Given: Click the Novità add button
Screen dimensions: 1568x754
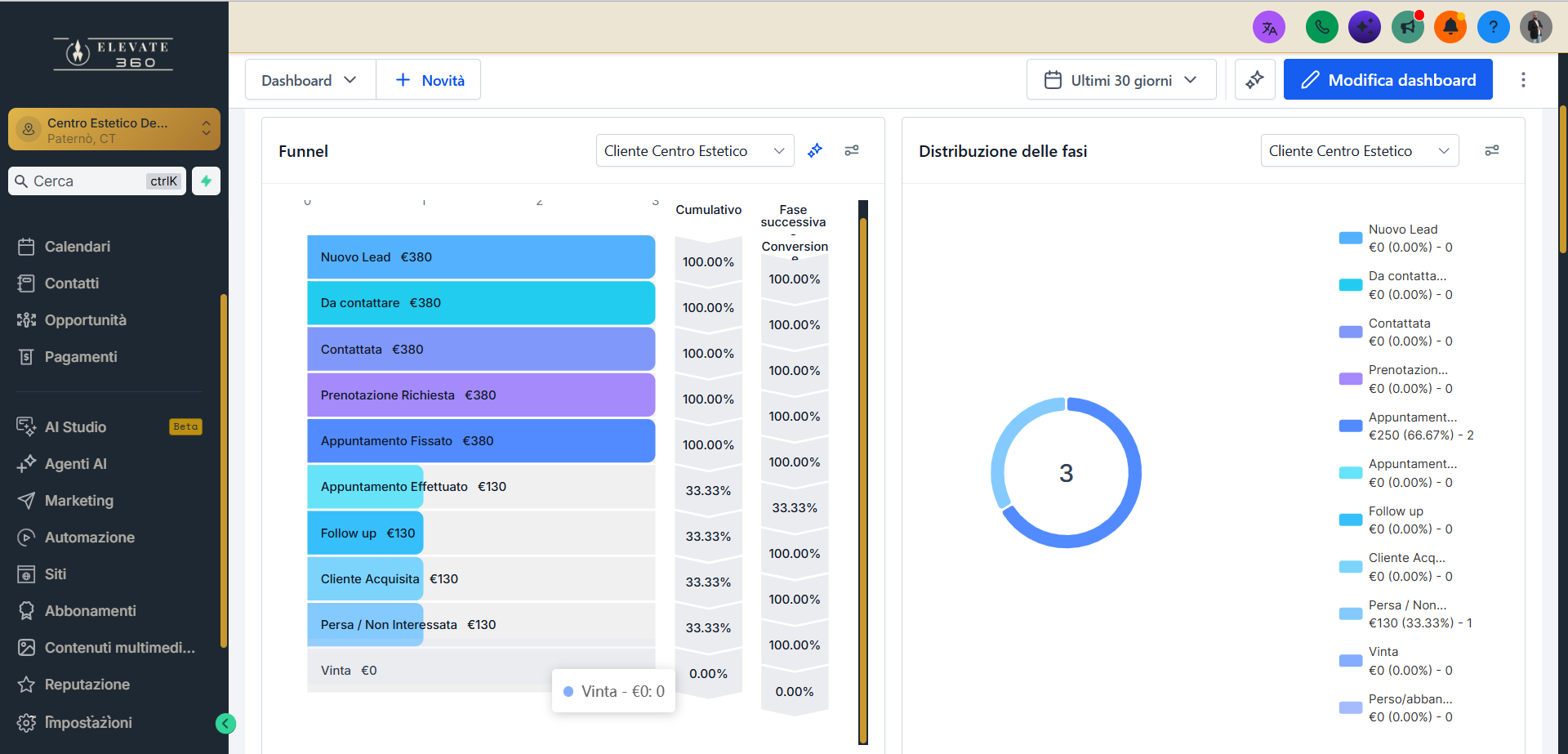Looking at the screenshot, I should 430,80.
